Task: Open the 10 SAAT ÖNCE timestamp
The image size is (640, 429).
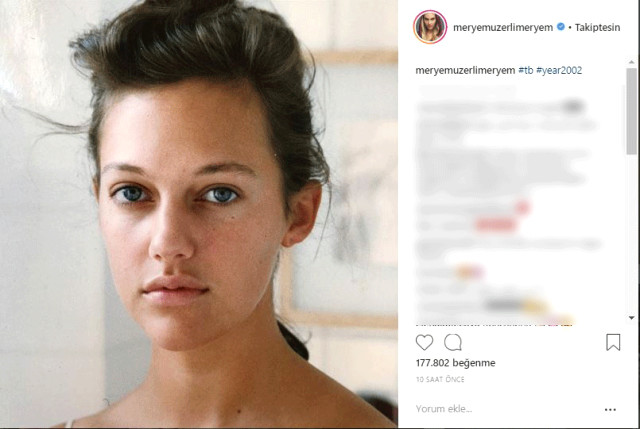Action: pos(440,380)
